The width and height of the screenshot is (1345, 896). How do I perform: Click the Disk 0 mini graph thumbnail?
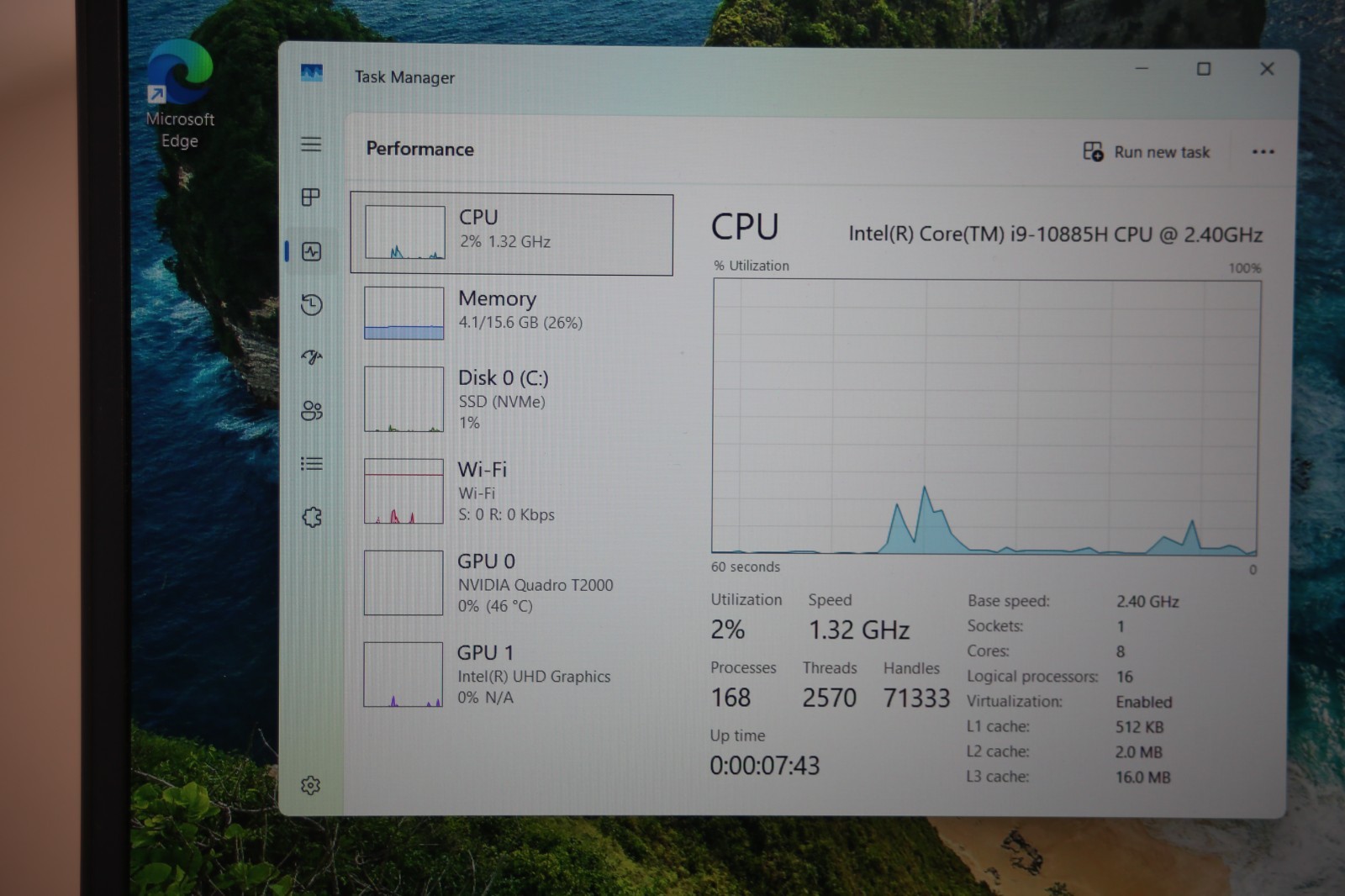pyautogui.click(x=403, y=399)
